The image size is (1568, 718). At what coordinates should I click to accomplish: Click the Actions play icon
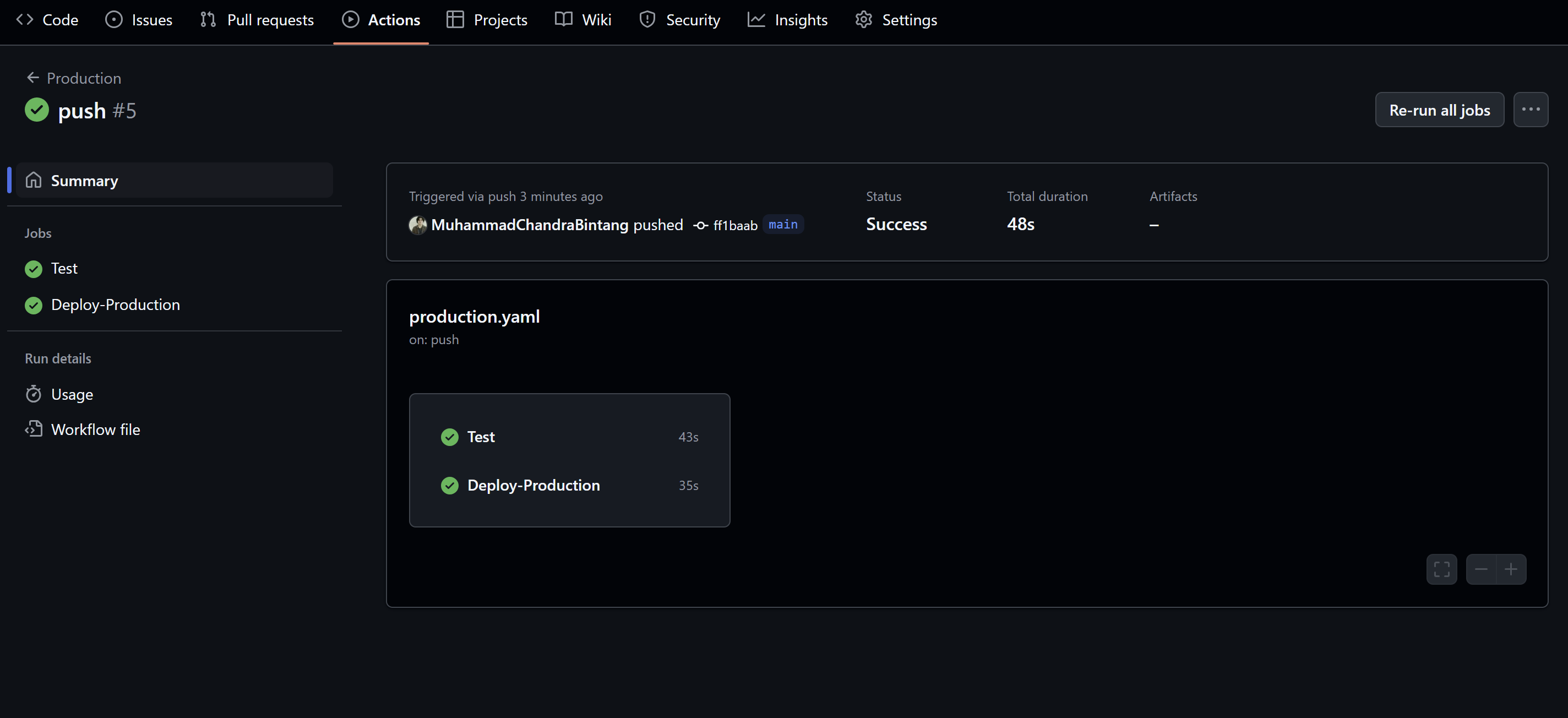click(x=351, y=19)
